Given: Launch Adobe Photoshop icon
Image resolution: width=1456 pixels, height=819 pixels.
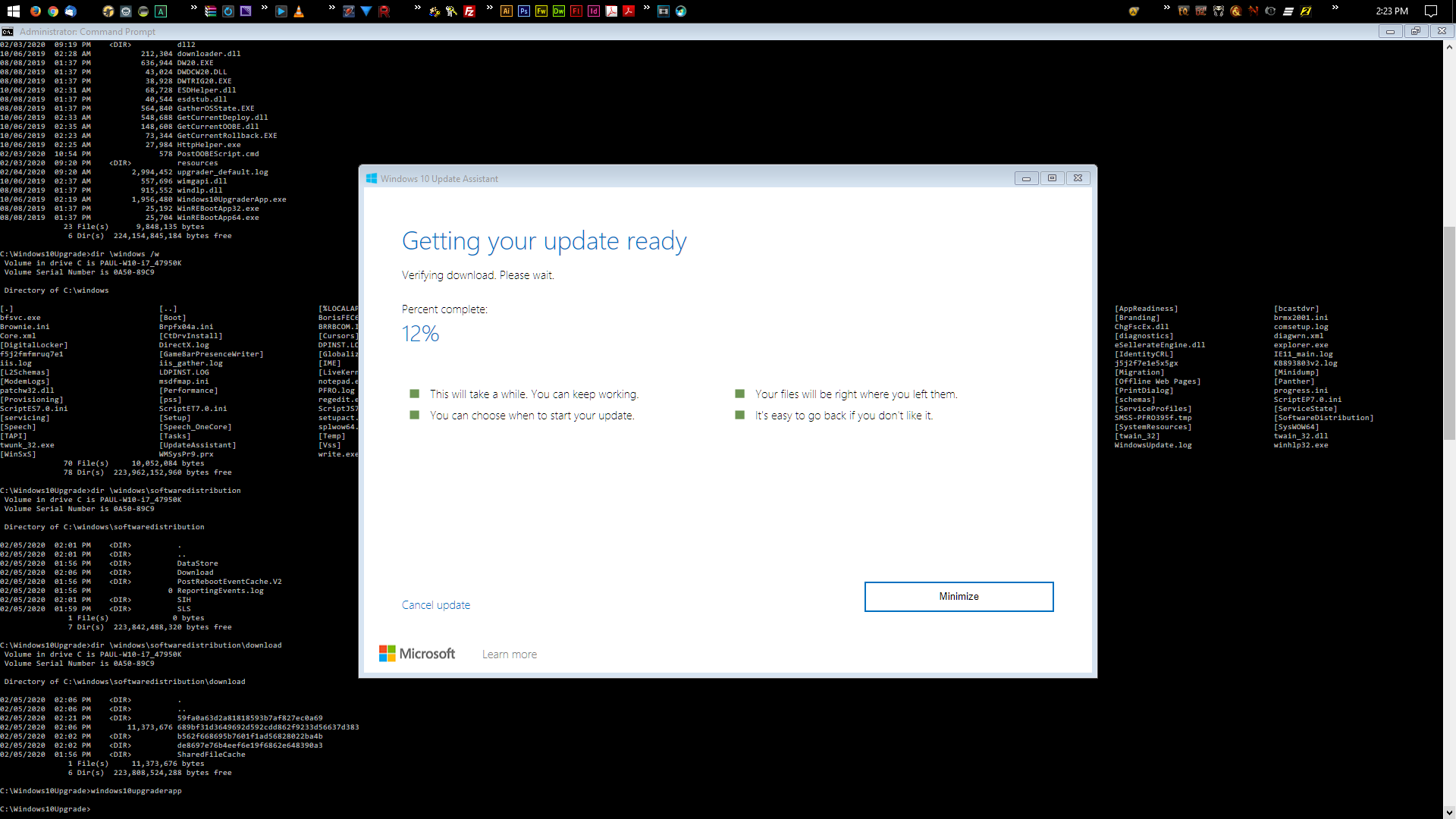Looking at the screenshot, I should click(x=524, y=11).
